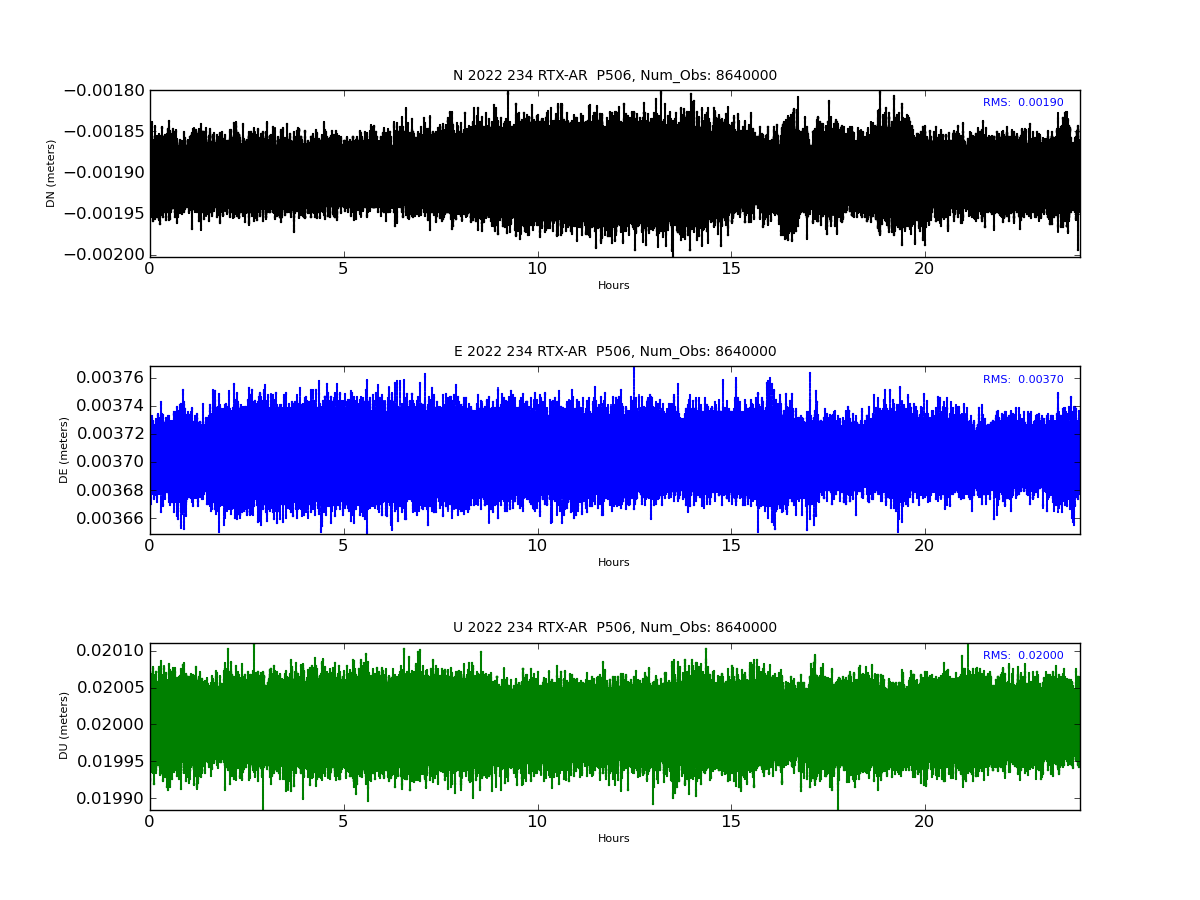Click the 0.02000 tick on the DU axis
Image resolution: width=1200 pixels, height=900 pixels.
coord(110,725)
